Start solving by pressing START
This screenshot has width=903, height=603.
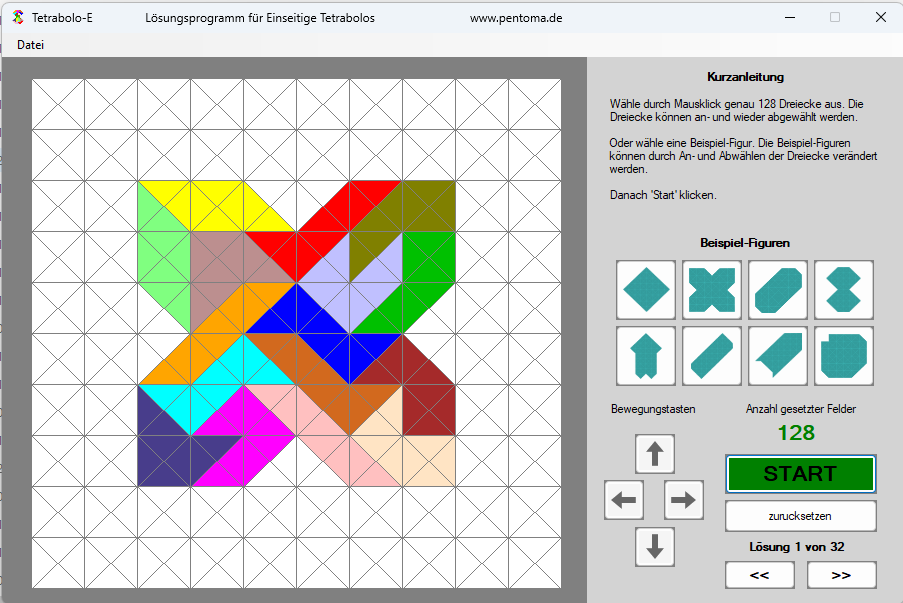[799, 473]
